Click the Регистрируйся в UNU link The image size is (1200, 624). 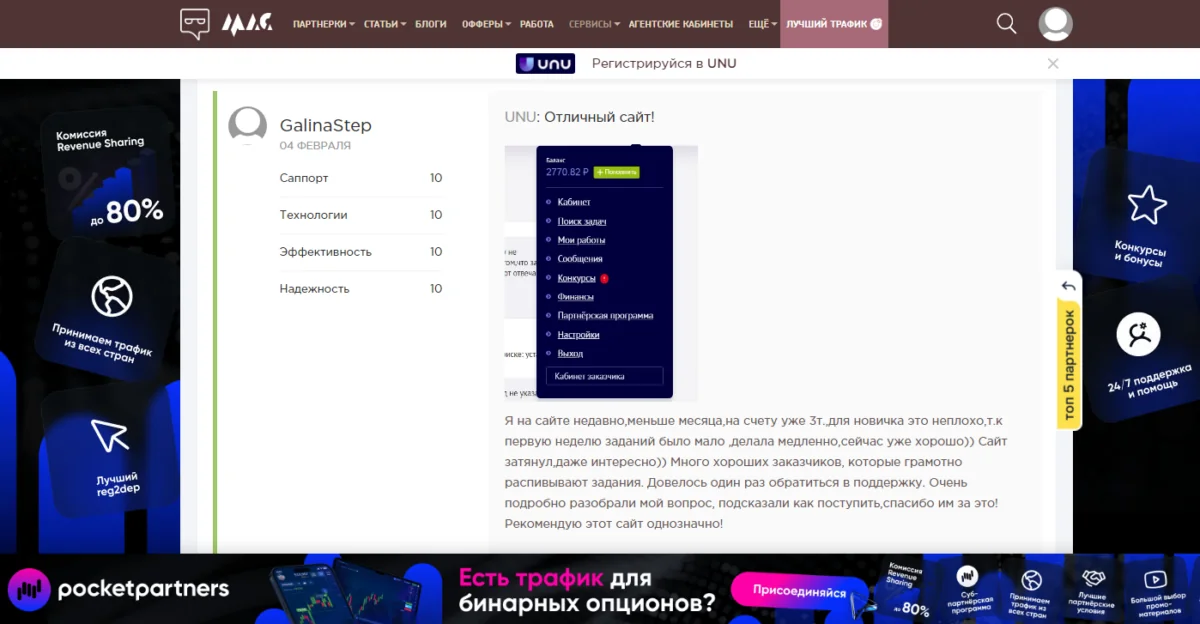tap(664, 63)
